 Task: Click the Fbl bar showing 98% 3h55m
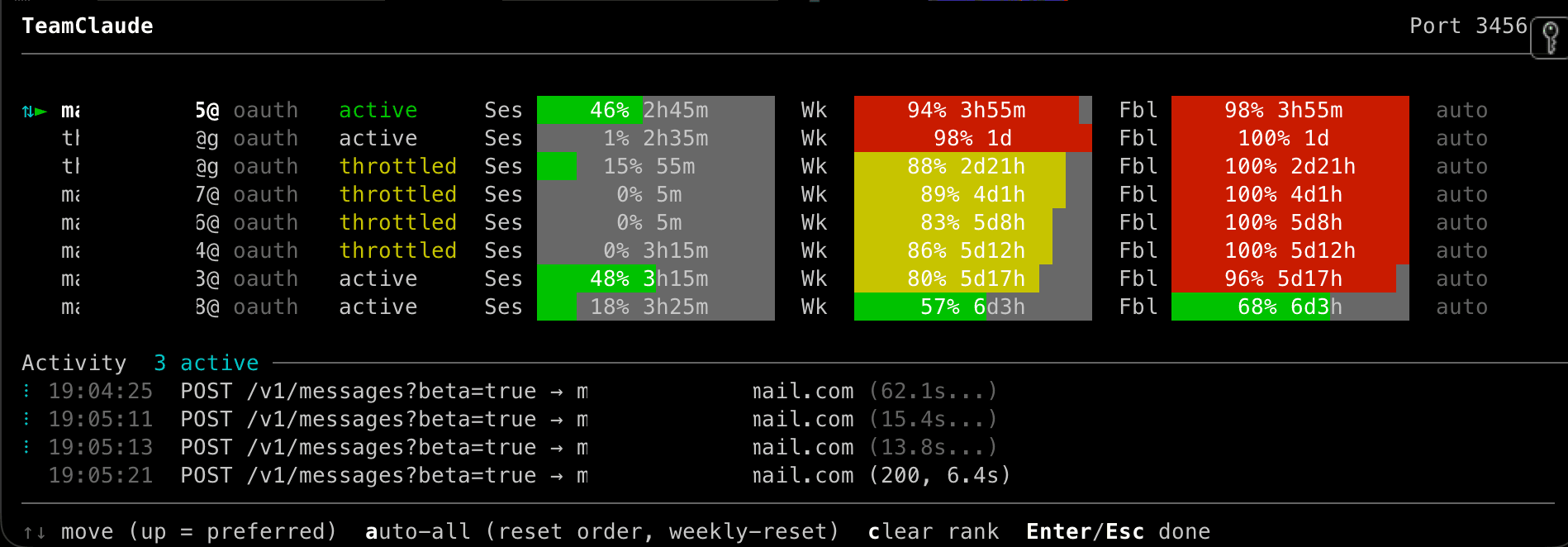1290,110
